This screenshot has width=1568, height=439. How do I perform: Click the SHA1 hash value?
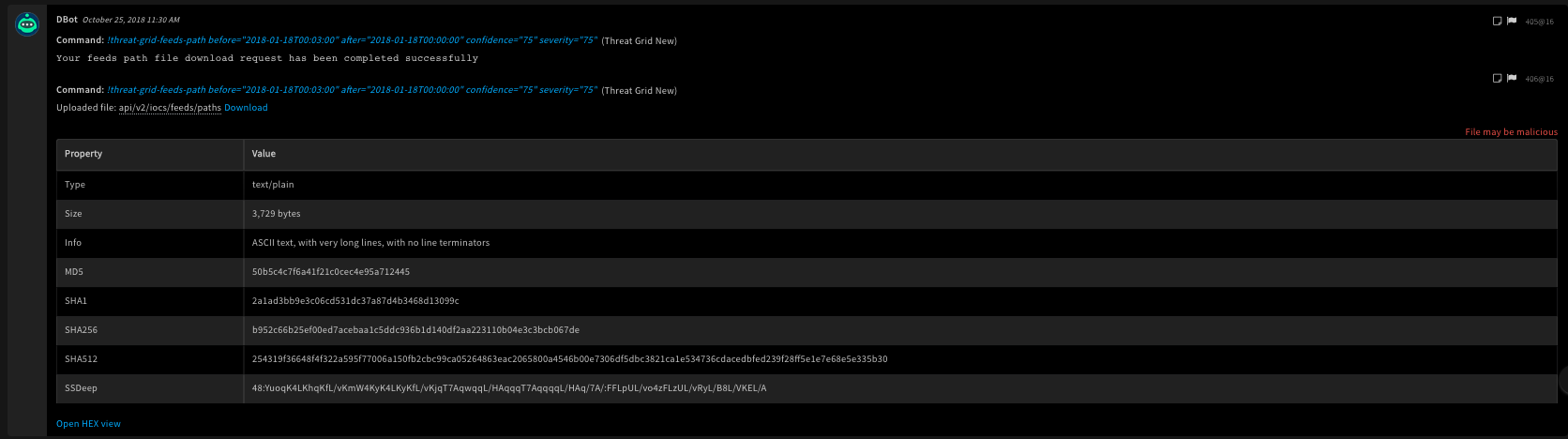tap(355, 301)
